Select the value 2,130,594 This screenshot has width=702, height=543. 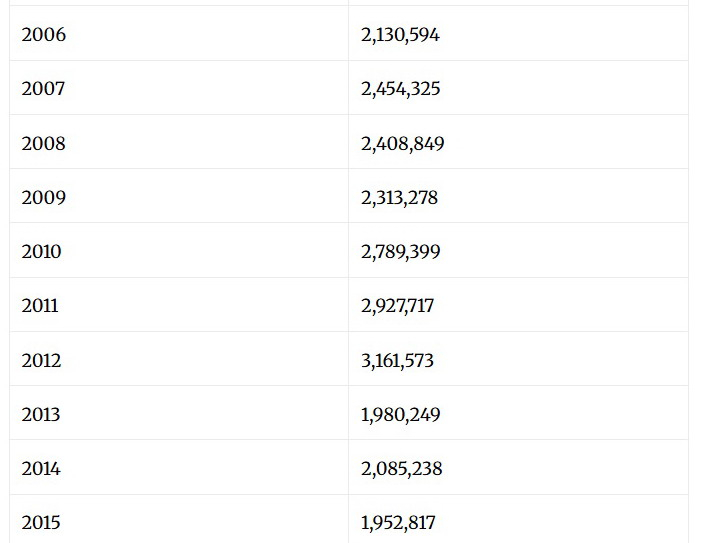pyautogui.click(x=400, y=35)
